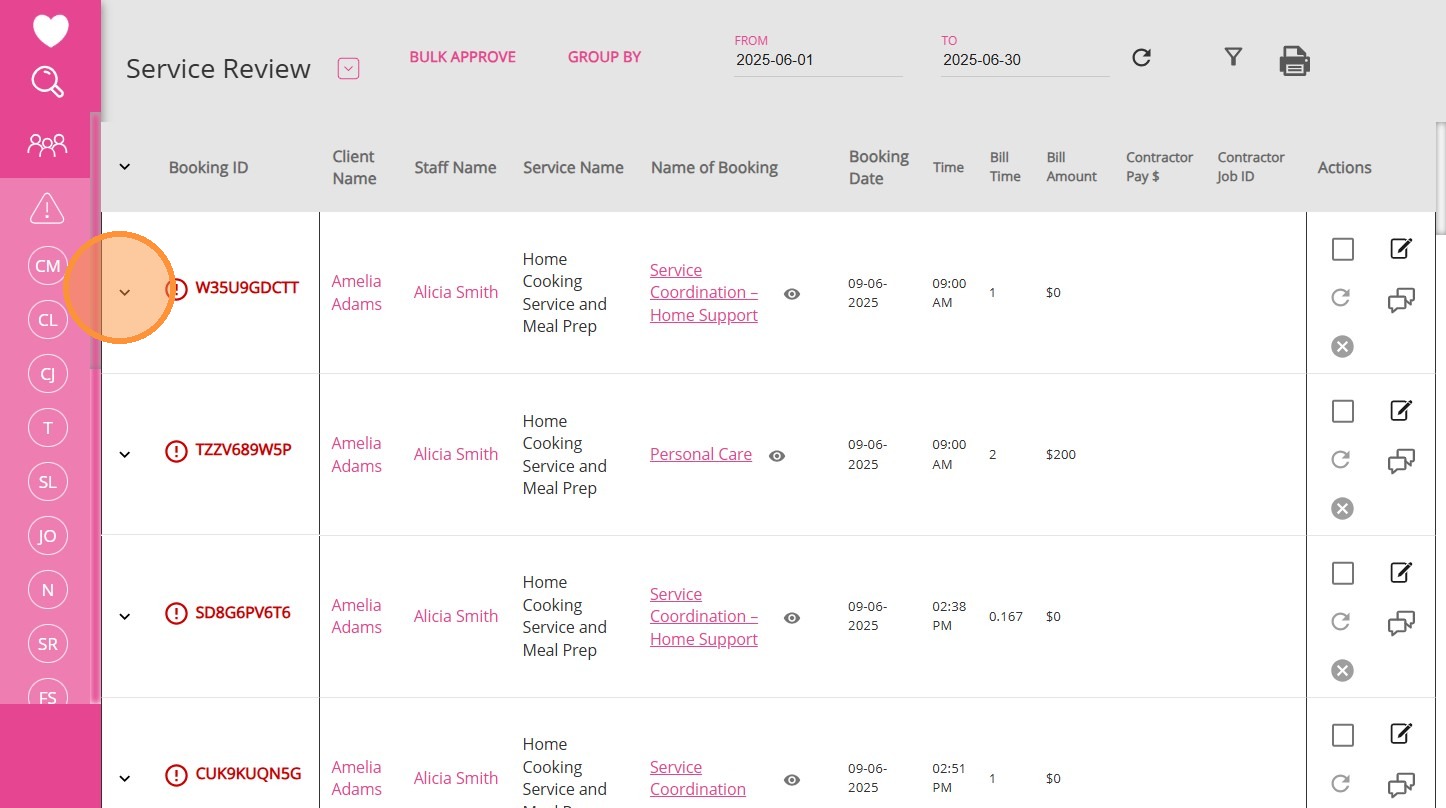Select the checkbox for booking TZZV689W5P

pyautogui.click(x=1343, y=411)
